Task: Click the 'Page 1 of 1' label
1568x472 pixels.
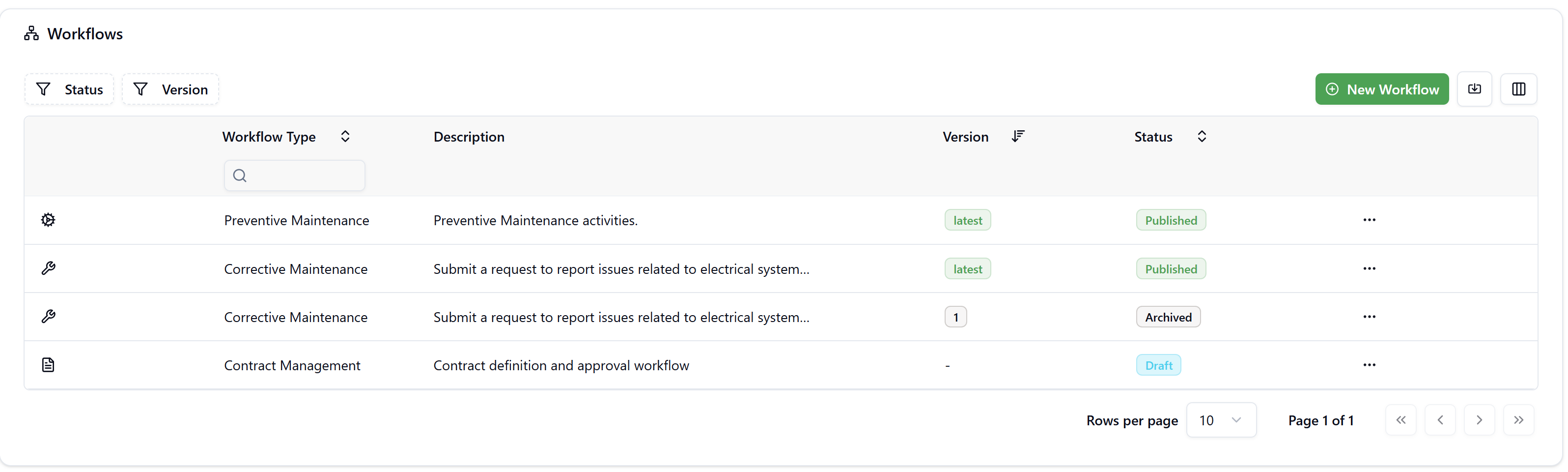Action: [x=1321, y=421]
